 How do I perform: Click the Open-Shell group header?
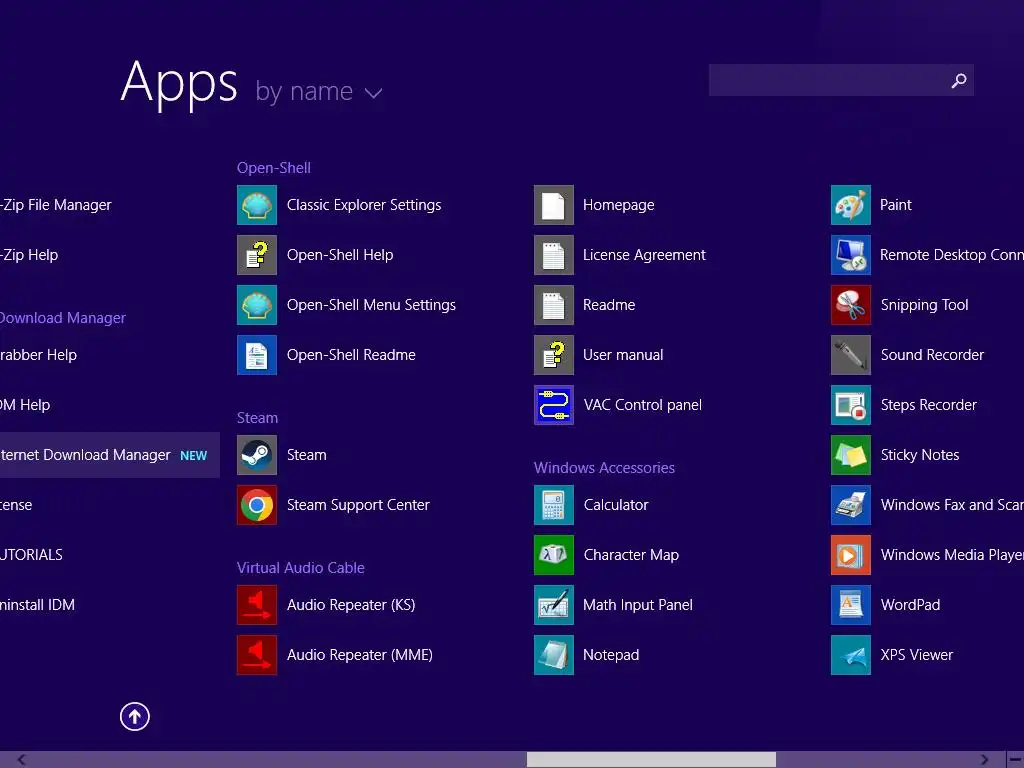click(x=274, y=168)
